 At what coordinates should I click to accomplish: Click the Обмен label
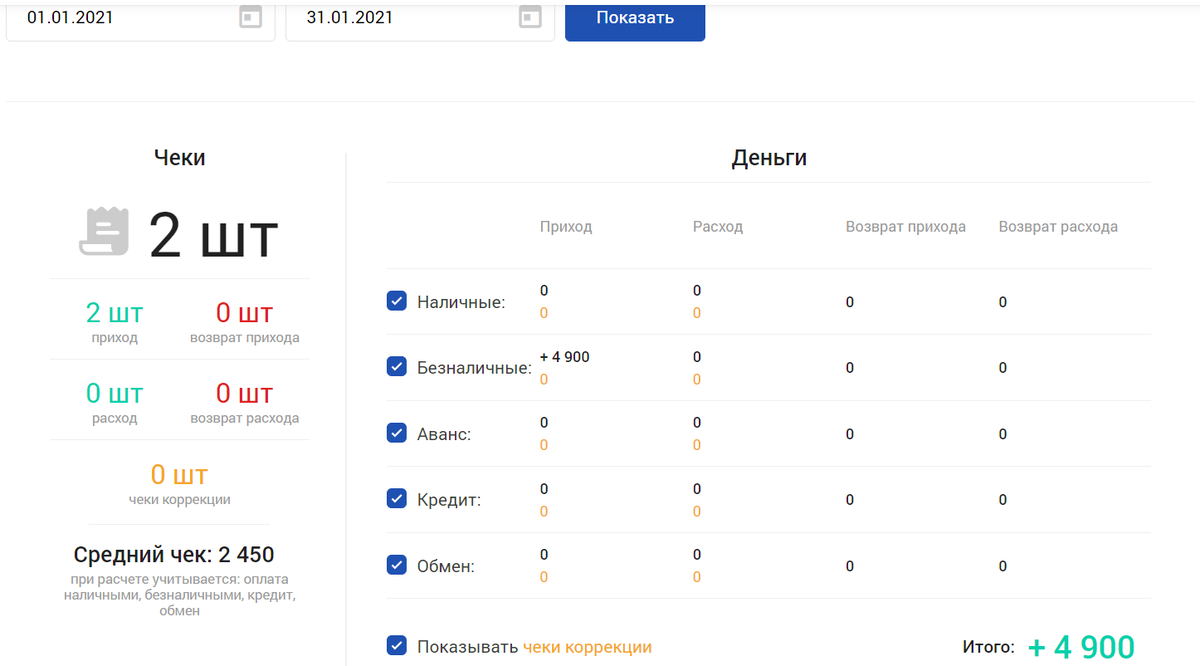click(x=446, y=566)
